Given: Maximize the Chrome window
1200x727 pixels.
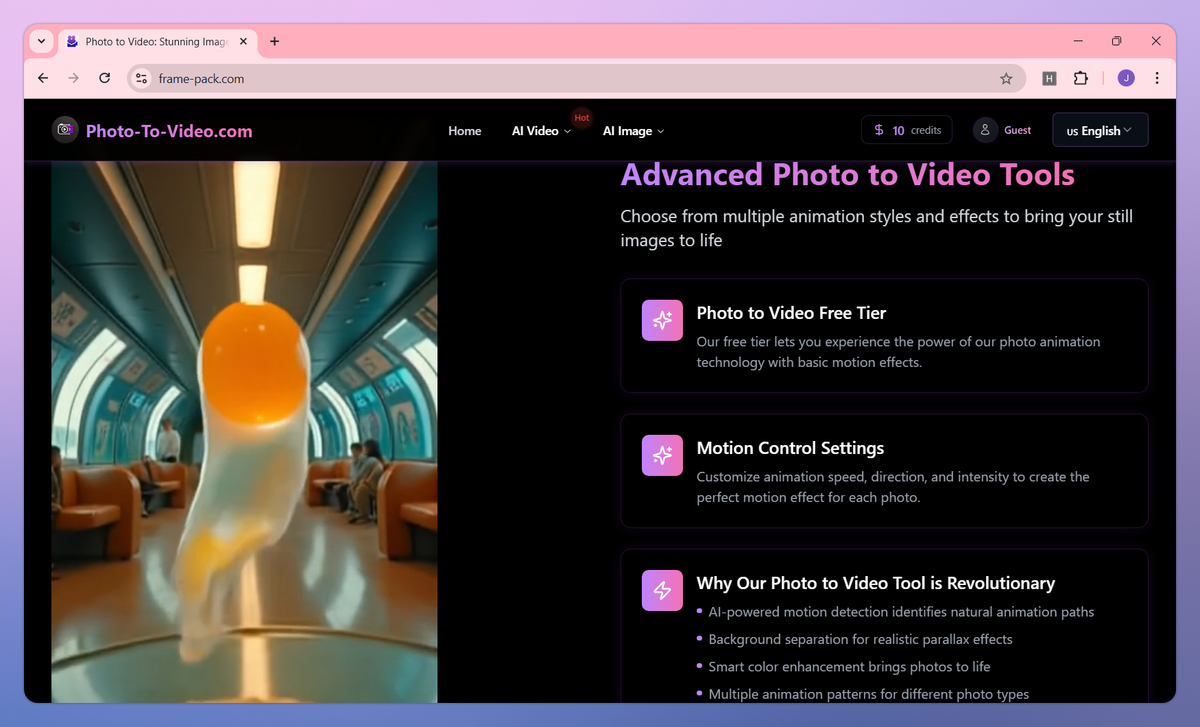Looking at the screenshot, I should (x=1117, y=41).
